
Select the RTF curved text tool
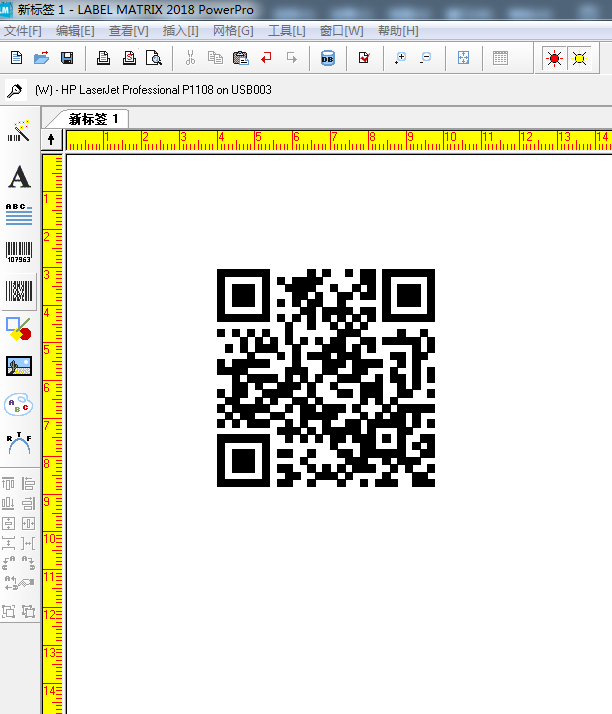(x=19, y=443)
